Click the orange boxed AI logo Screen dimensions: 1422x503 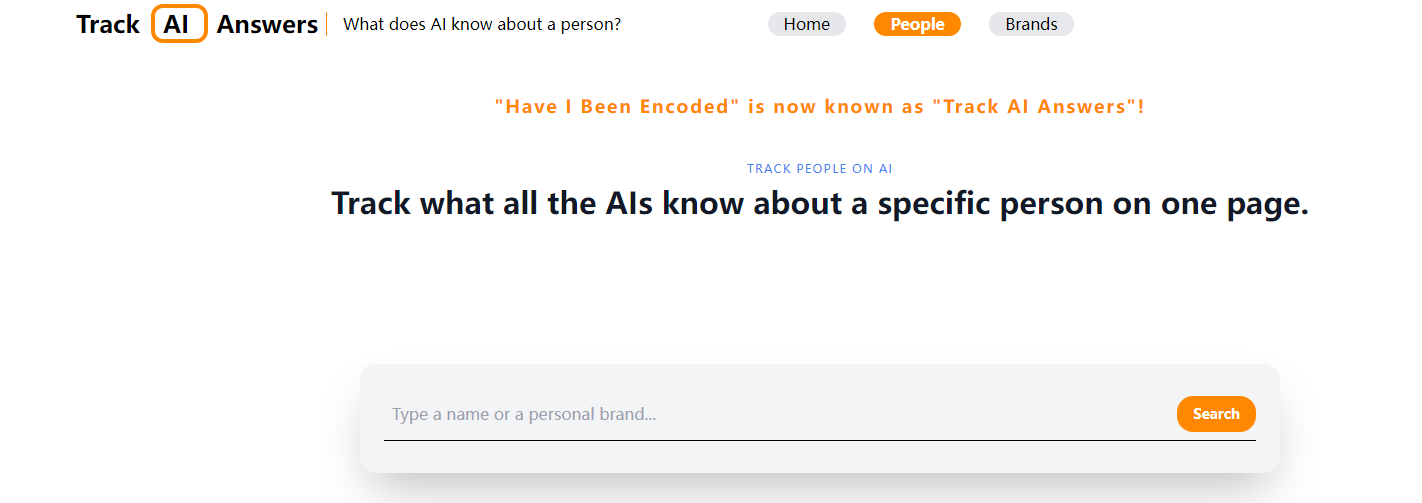point(179,24)
